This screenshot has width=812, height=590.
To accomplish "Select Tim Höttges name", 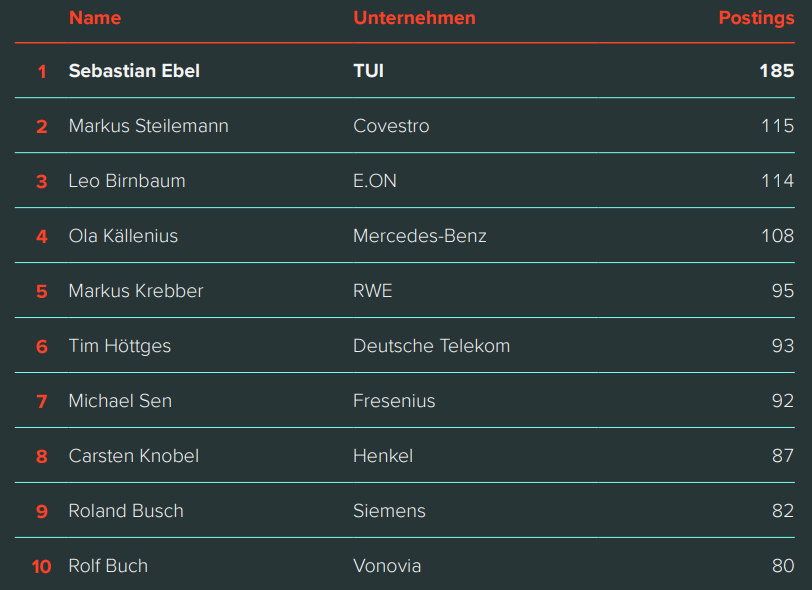I will coord(120,346).
